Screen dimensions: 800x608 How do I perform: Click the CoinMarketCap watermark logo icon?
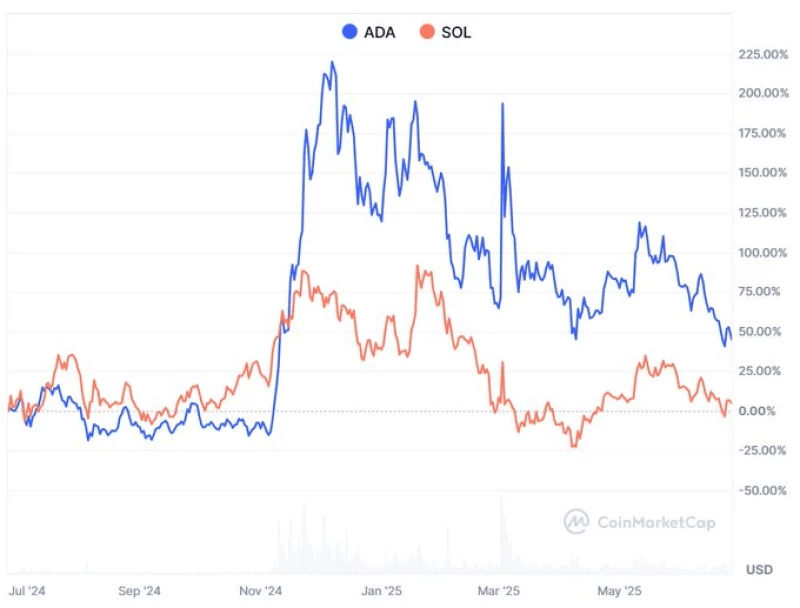(576, 521)
